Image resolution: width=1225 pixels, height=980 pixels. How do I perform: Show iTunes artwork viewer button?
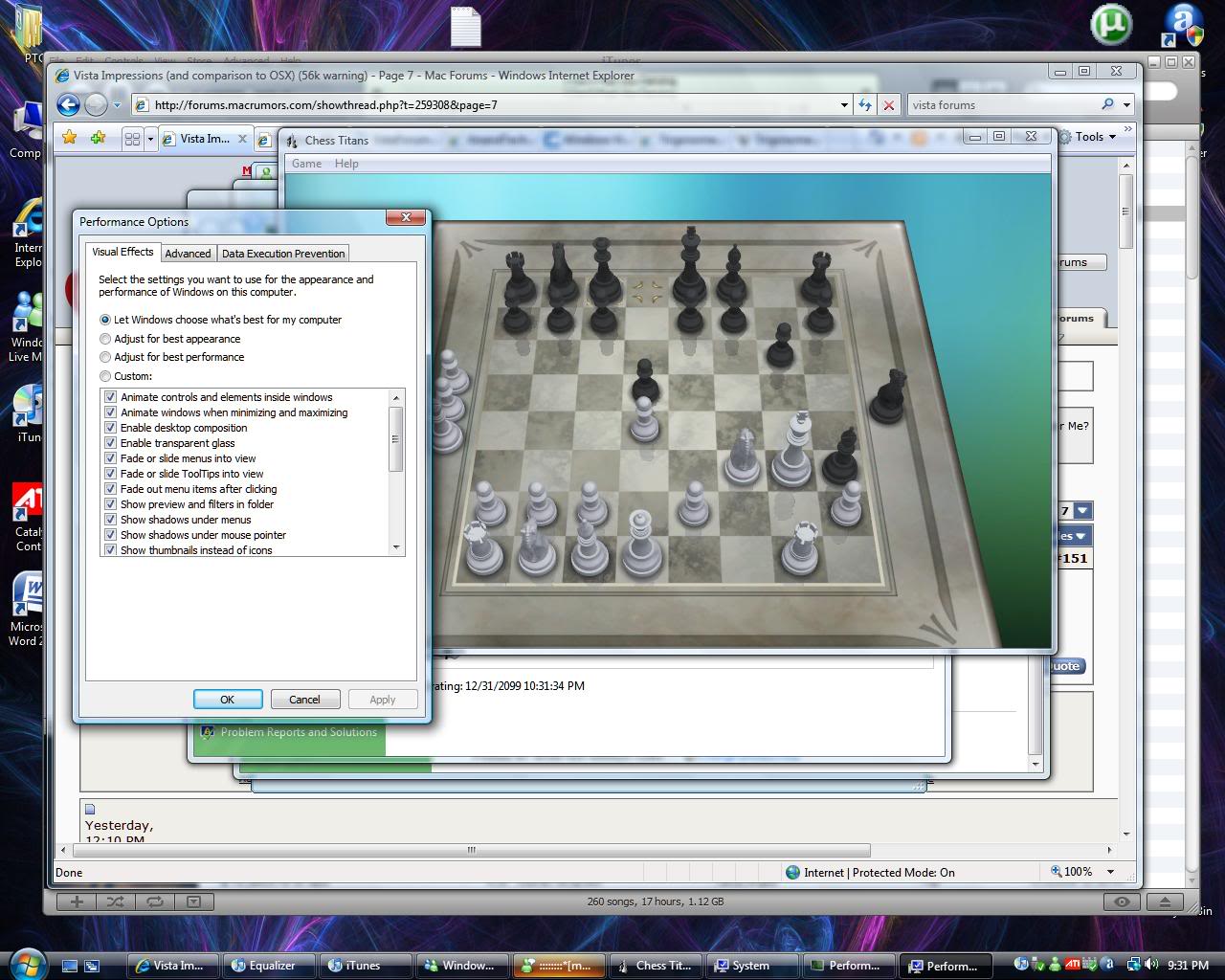tap(193, 902)
